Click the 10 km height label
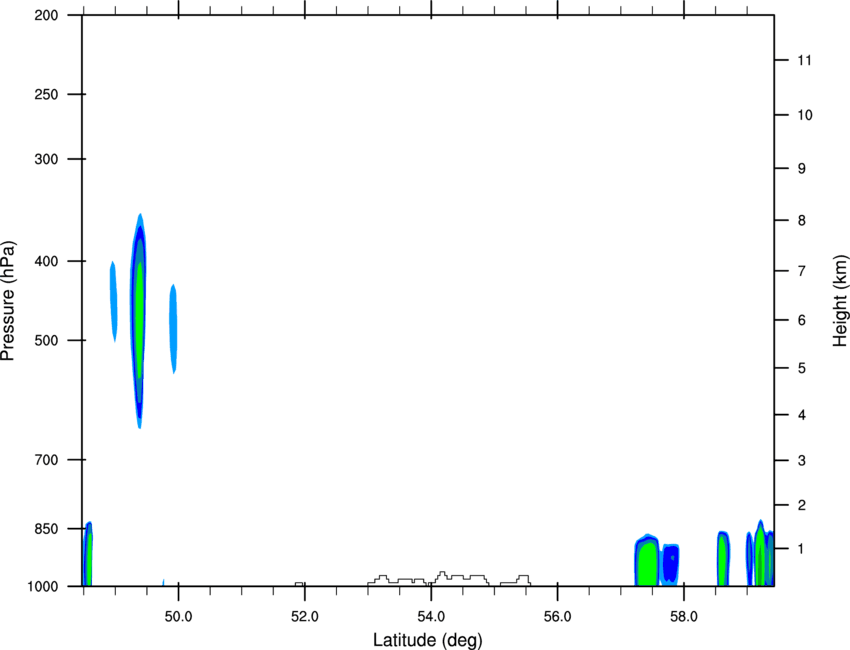 804,115
